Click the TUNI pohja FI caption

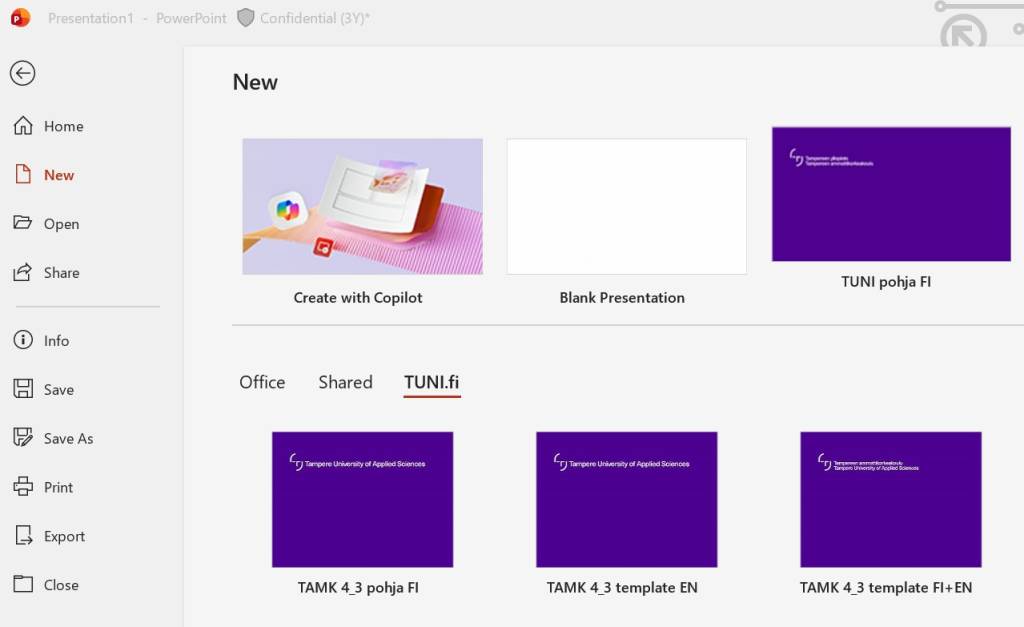tap(886, 282)
